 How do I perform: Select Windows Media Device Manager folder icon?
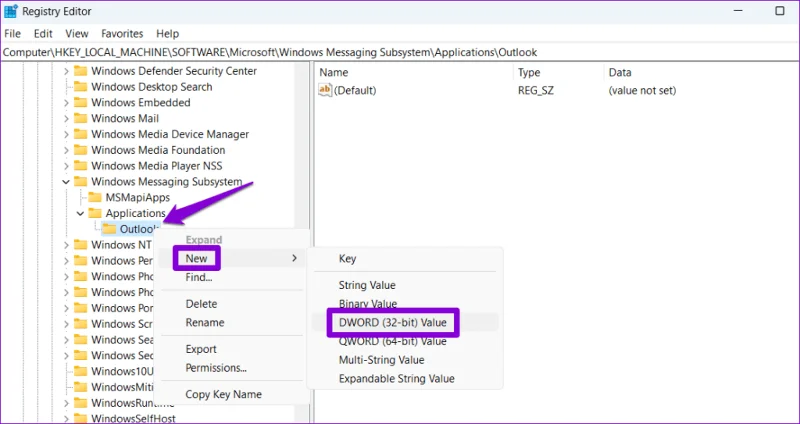click(81, 134)
